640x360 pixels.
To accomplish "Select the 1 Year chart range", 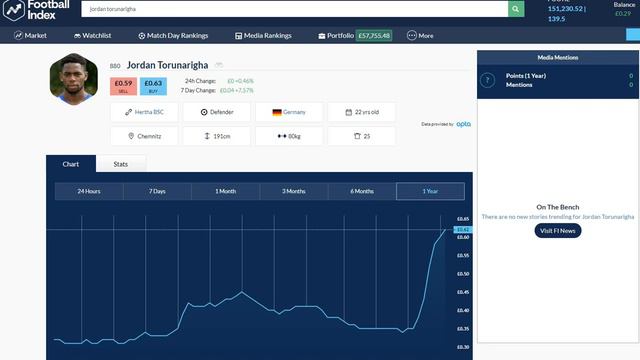I will point(430,191).
